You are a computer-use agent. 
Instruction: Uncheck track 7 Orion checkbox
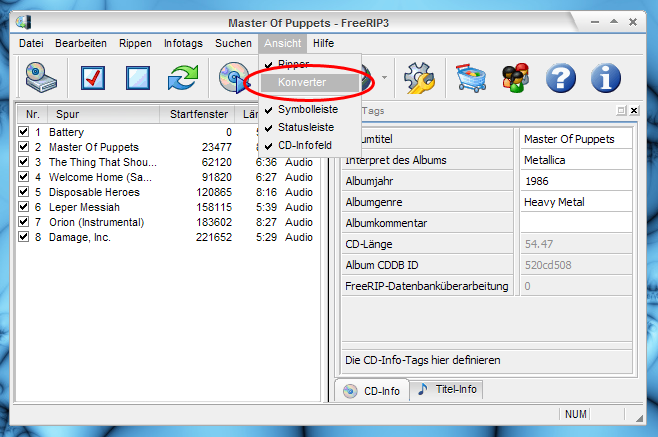(24, 222)
